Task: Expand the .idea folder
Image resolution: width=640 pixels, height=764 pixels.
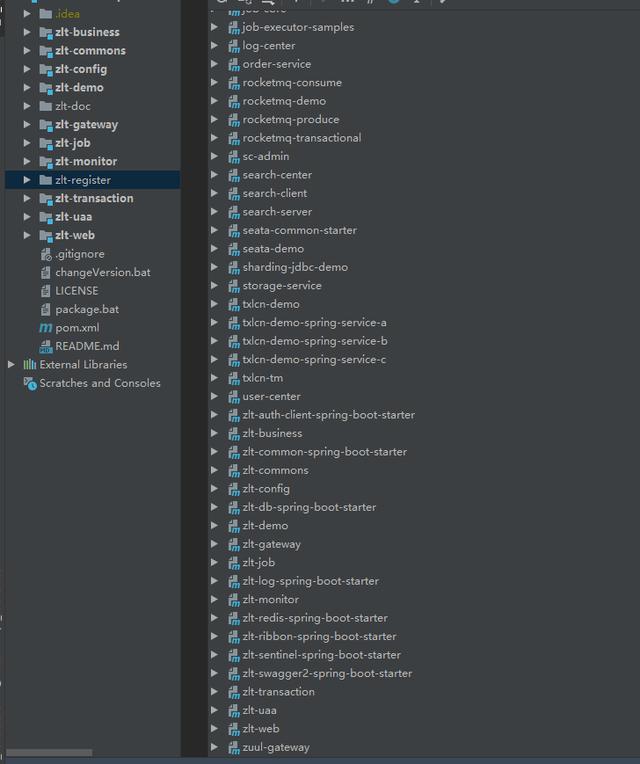Action: [x=27, y=14]
